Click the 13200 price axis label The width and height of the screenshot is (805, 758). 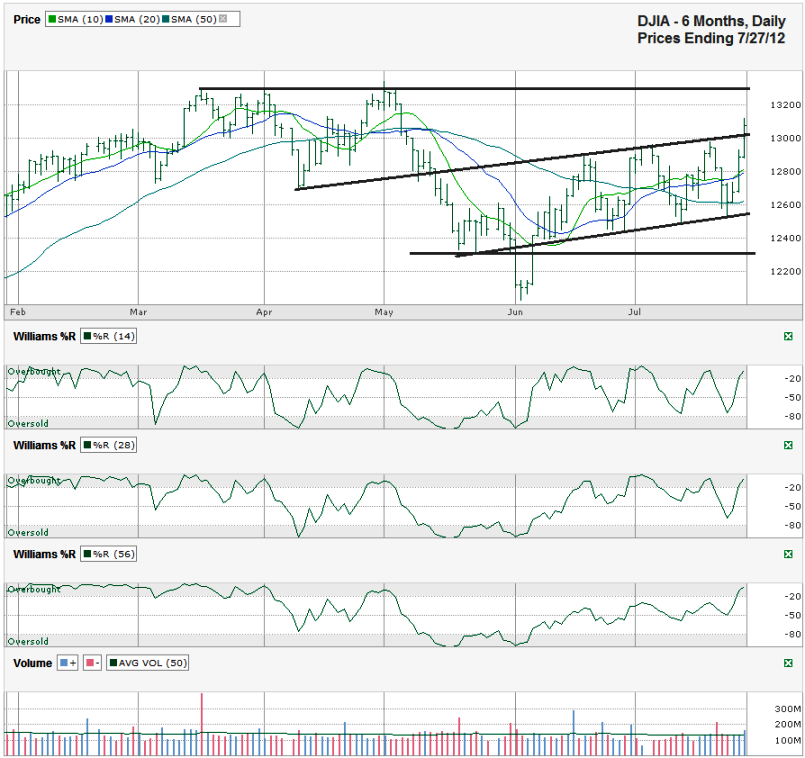(785, 105)
